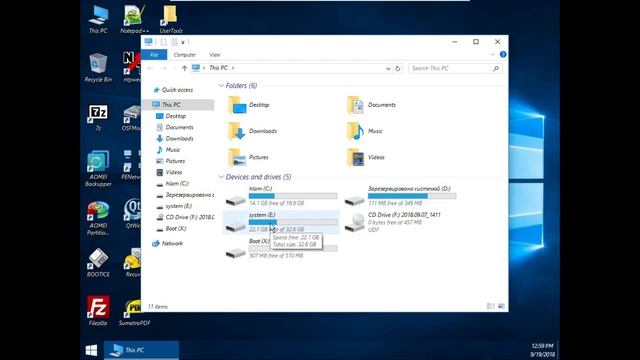Click This PC in address breadcrumb

tap(218, 68)
